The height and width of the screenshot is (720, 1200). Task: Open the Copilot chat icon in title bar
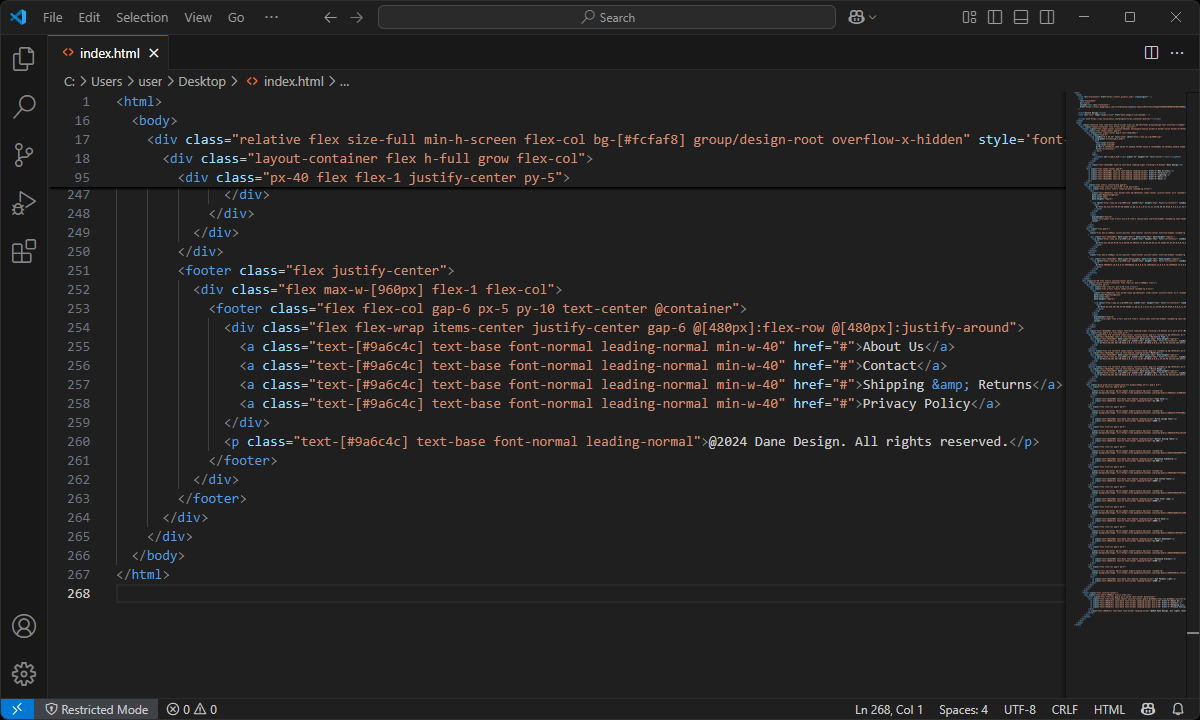pyautogui.click(x=856, y=17)
